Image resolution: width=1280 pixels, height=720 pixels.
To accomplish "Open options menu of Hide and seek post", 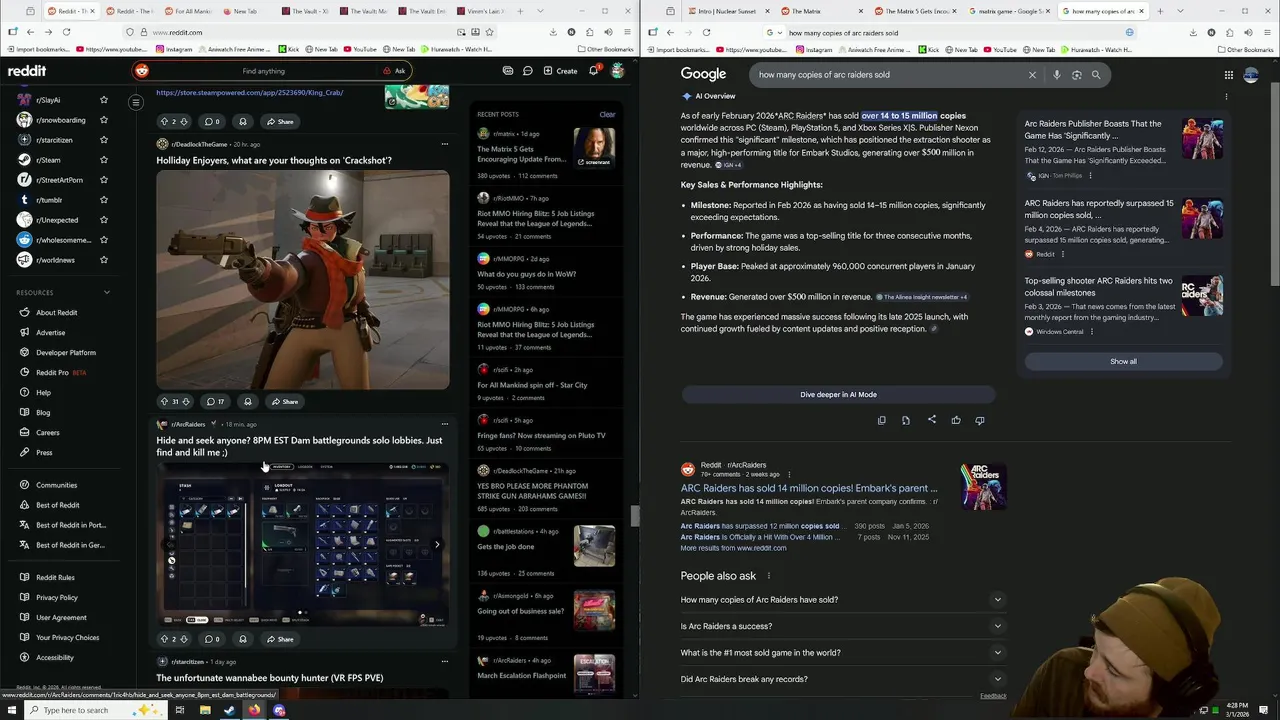I will tap(445, 424).
